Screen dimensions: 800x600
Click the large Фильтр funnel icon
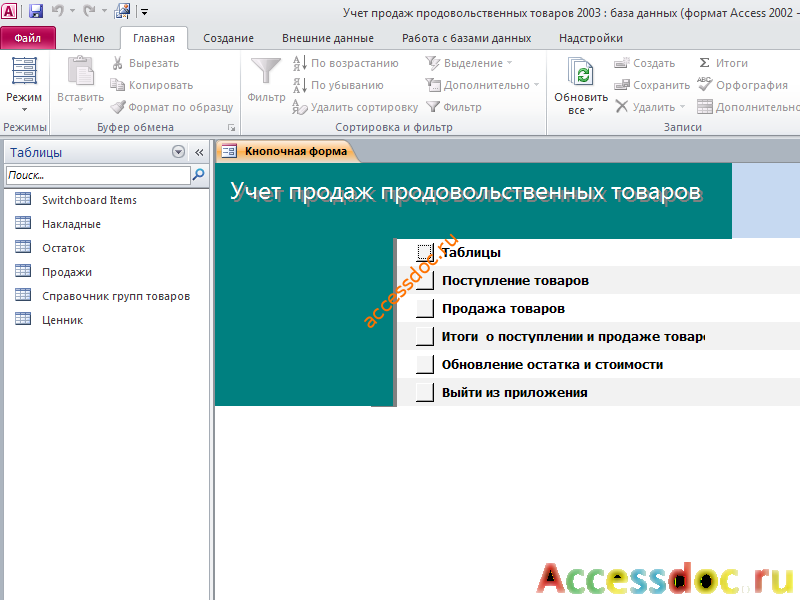[266, 71]
